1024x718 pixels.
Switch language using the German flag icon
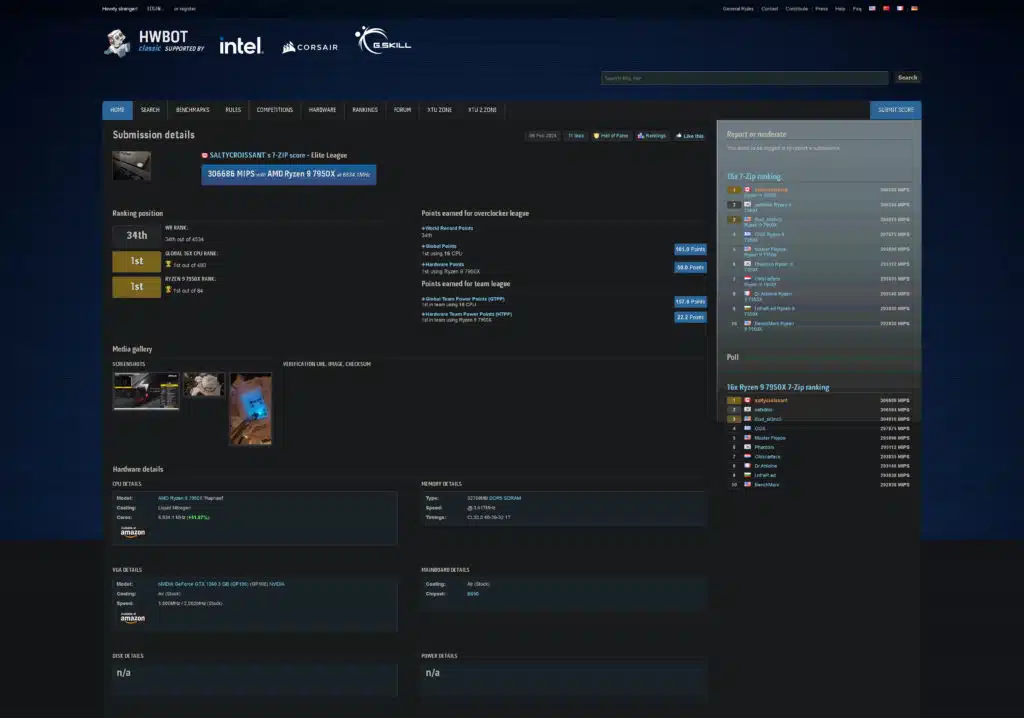click(x=914, y=8)
